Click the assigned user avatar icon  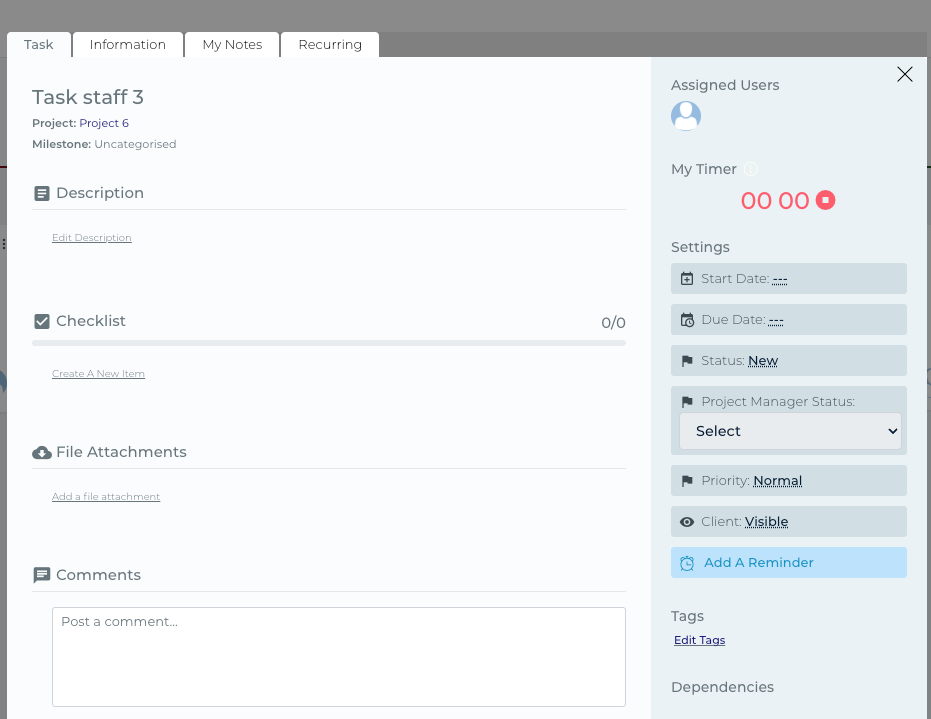coord(686,116)
